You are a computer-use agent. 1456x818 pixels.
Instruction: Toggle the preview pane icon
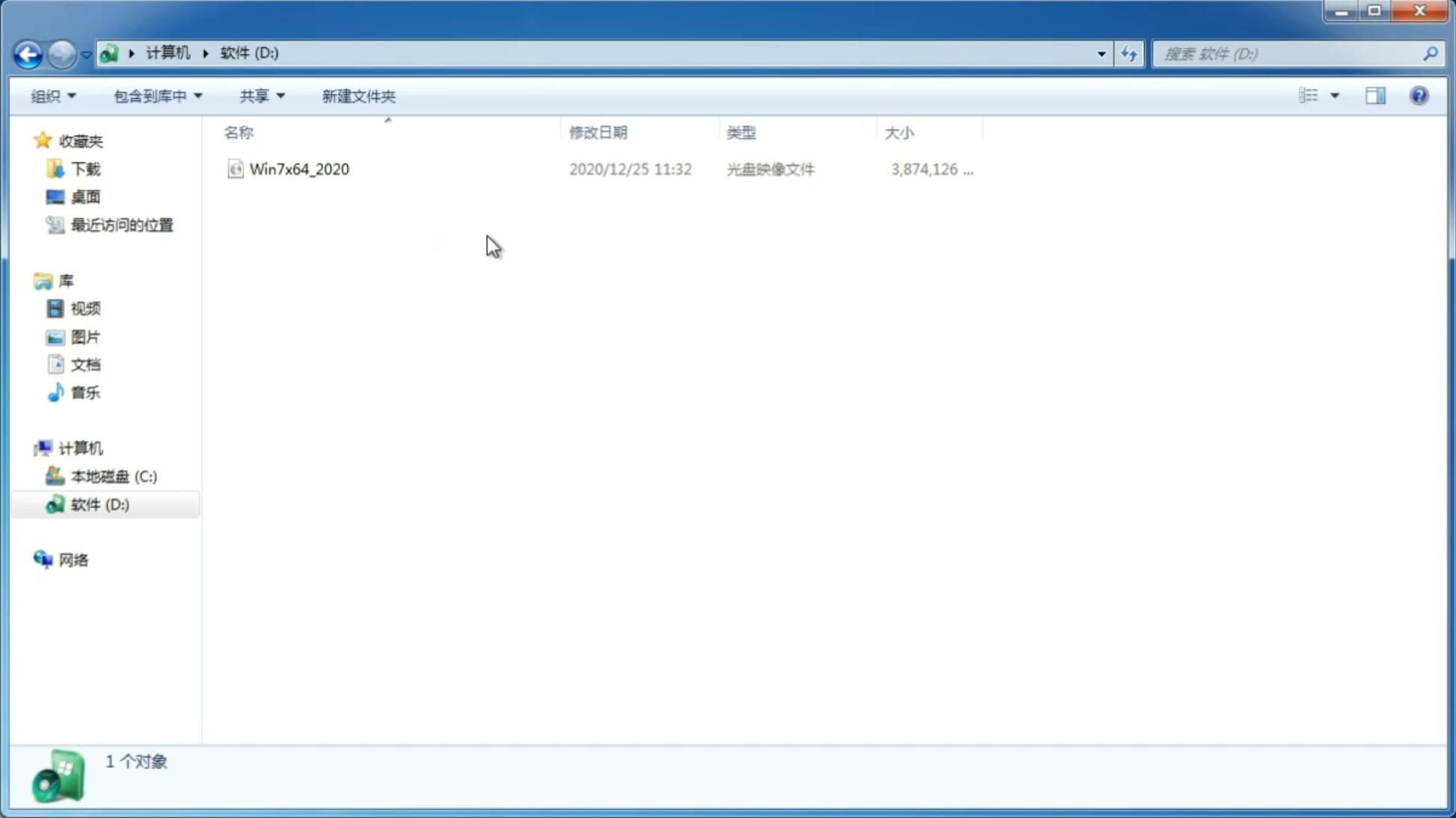[x=1373, y=95]
